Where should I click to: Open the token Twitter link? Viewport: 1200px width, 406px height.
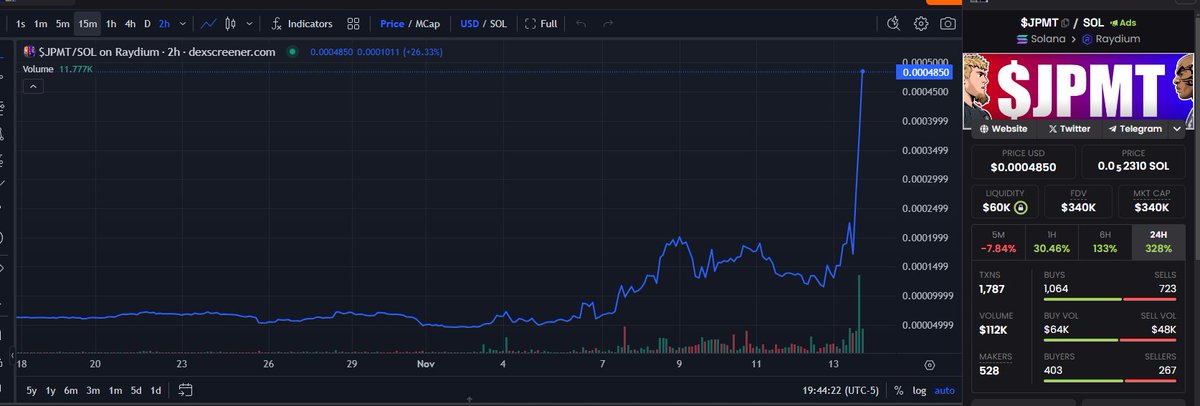[x=1069, y=129]
